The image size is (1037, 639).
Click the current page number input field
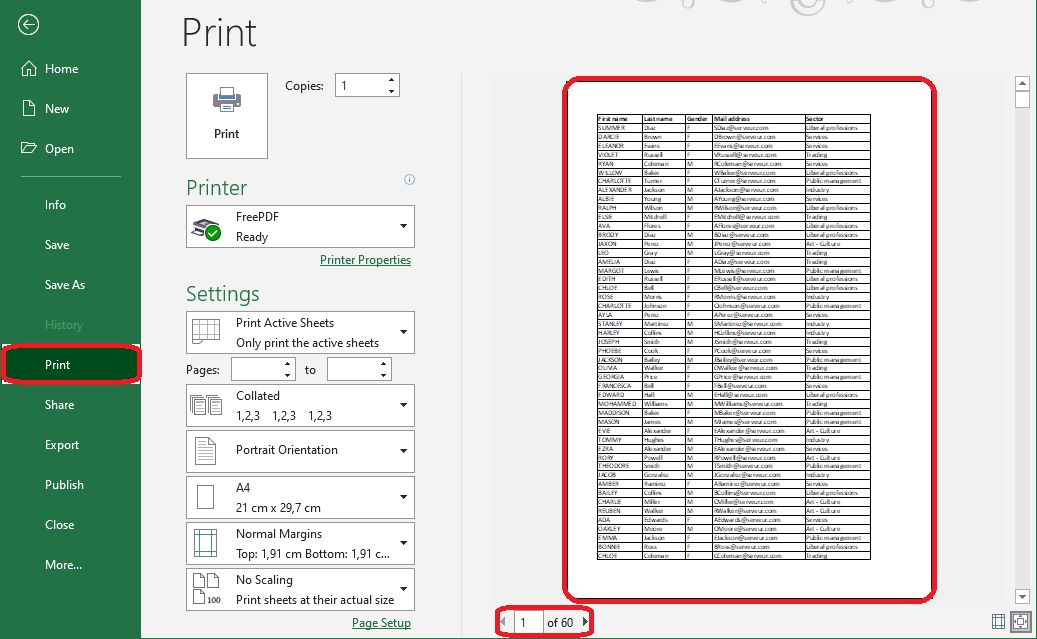tap(526, 622)
